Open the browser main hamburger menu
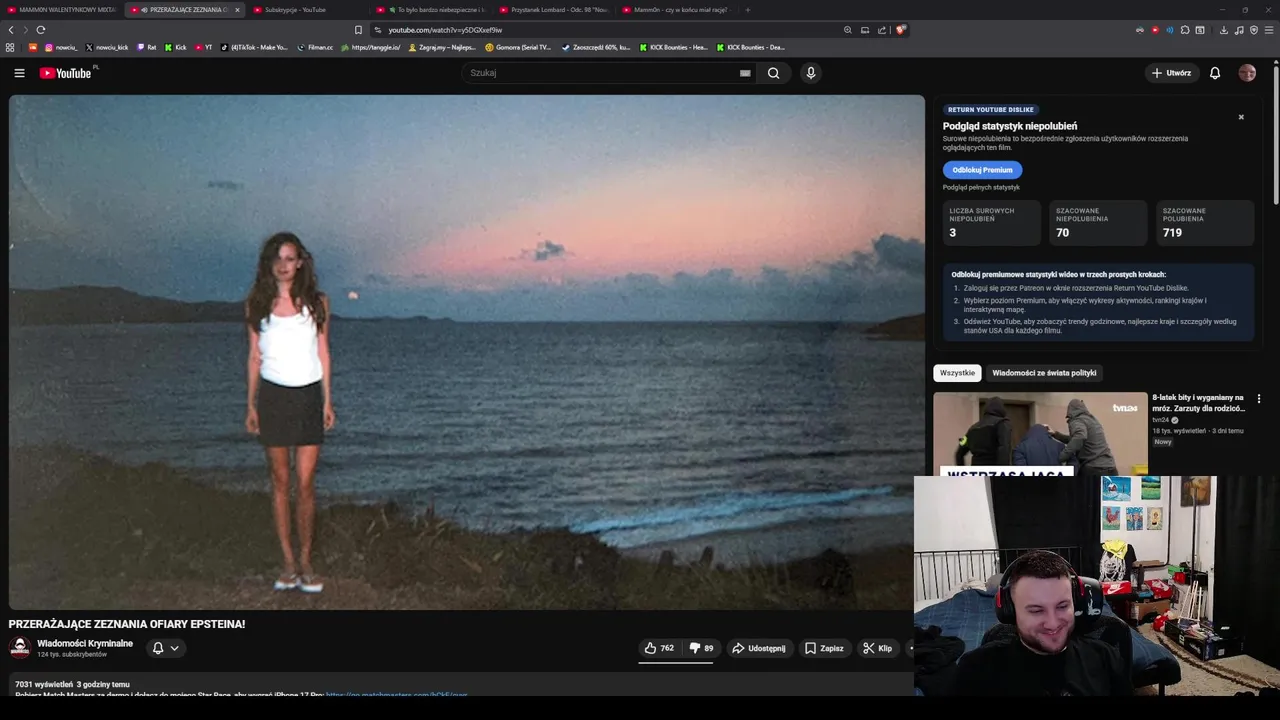 [x=1270, y=30]
